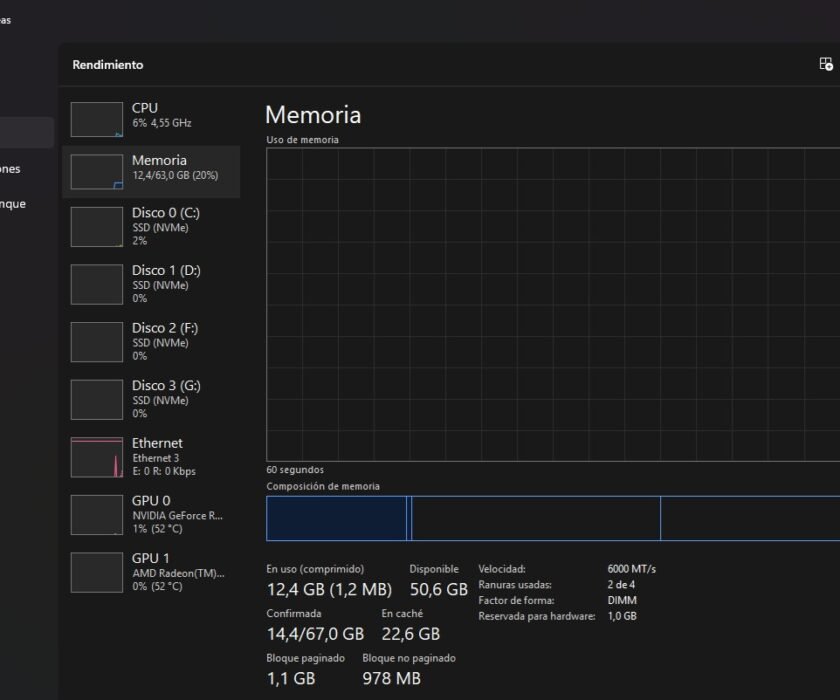Click the Disco 0 mini graph thumbnail
Screen dimensions: 840x700
[96, 227]
